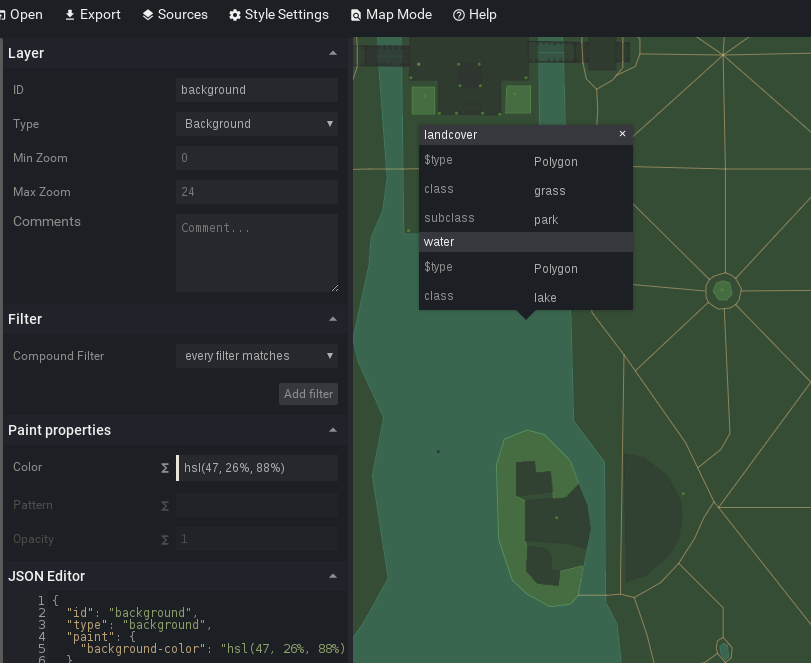Click the zoom function icon beside Opacity

(x=165, y=539)
